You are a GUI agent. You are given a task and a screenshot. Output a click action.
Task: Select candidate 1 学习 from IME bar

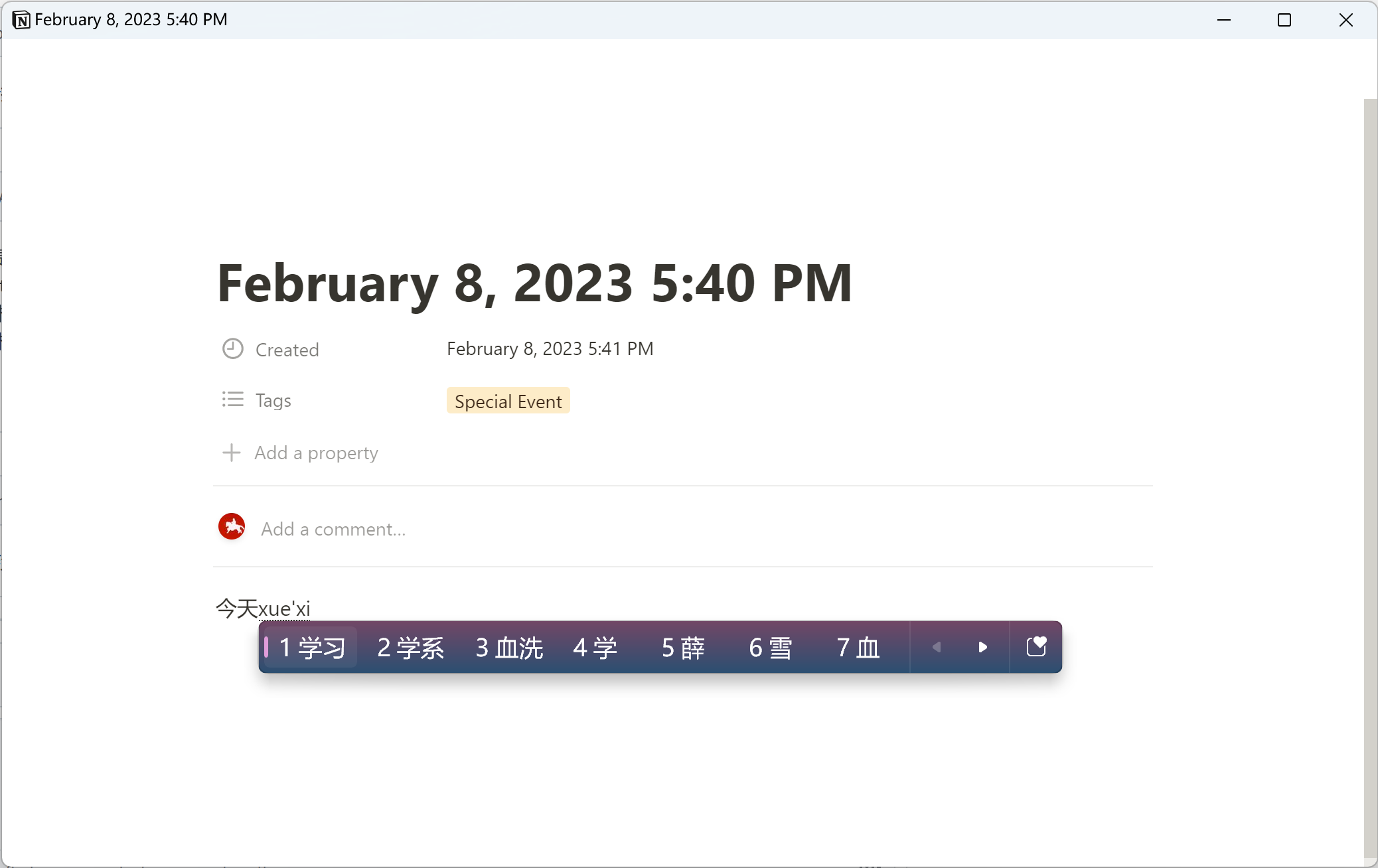309,647
